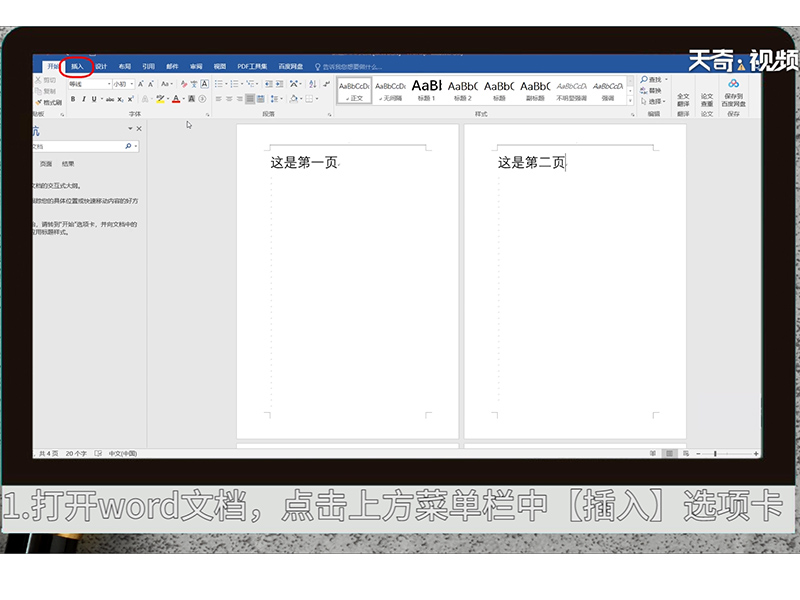Screen dimensions: 800x600
Task: Open the Font Color swatch
Action: point(176,98)
